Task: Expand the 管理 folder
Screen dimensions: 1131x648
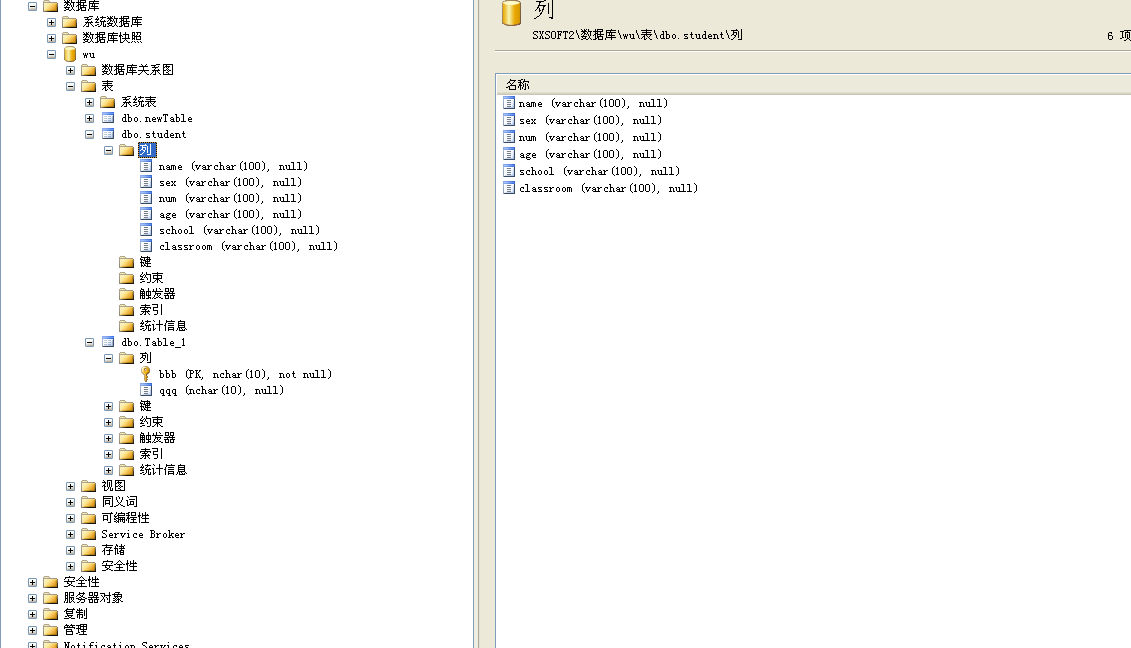Action: [32, 630]
